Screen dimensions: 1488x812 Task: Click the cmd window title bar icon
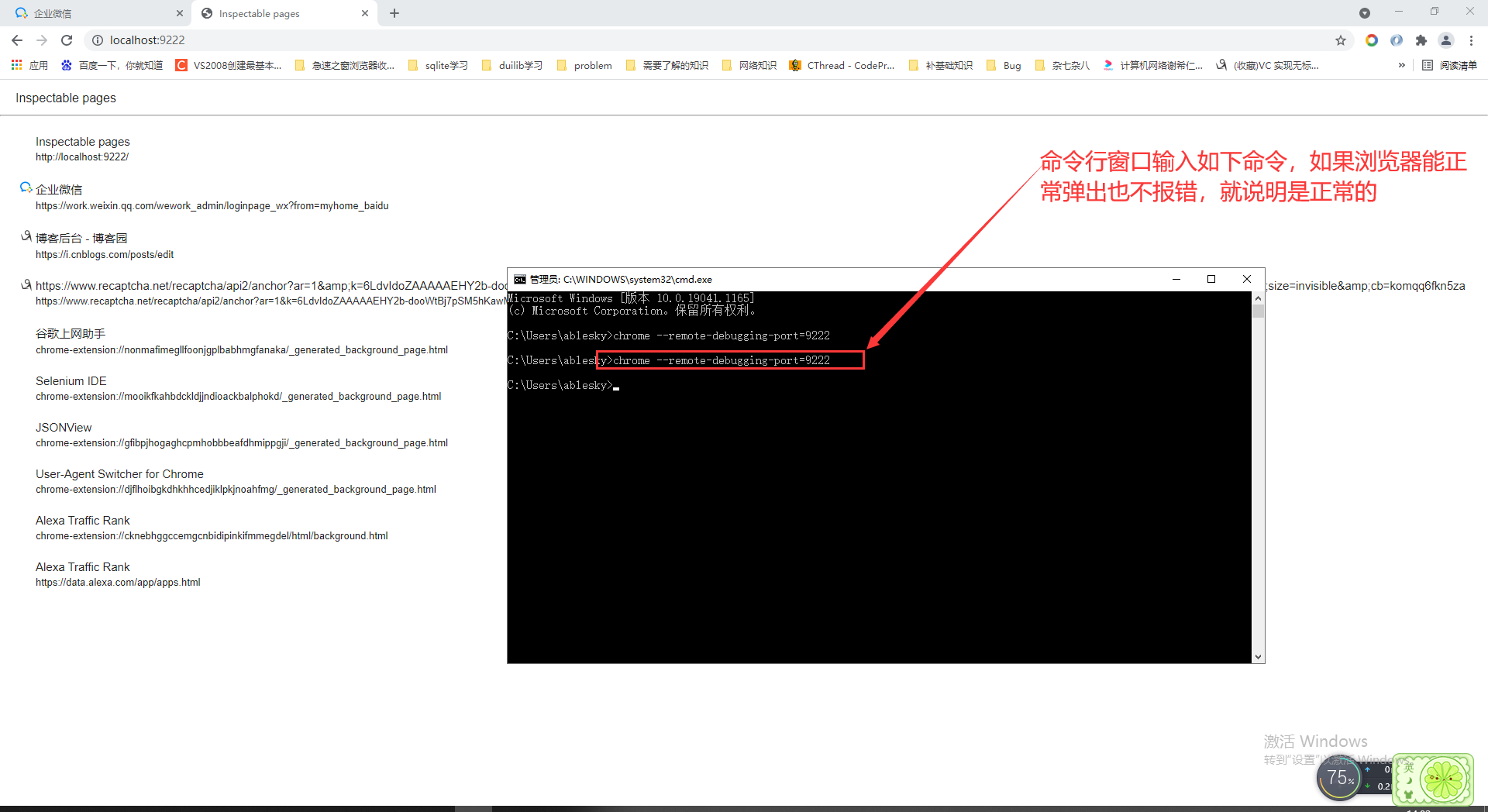coord(520,280)
